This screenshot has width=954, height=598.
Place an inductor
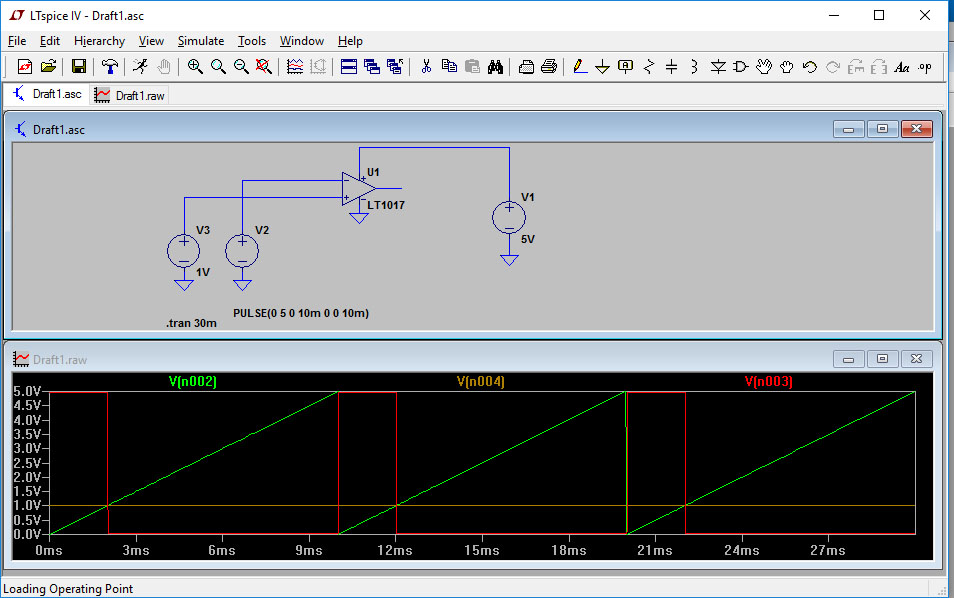click(694, 66)
